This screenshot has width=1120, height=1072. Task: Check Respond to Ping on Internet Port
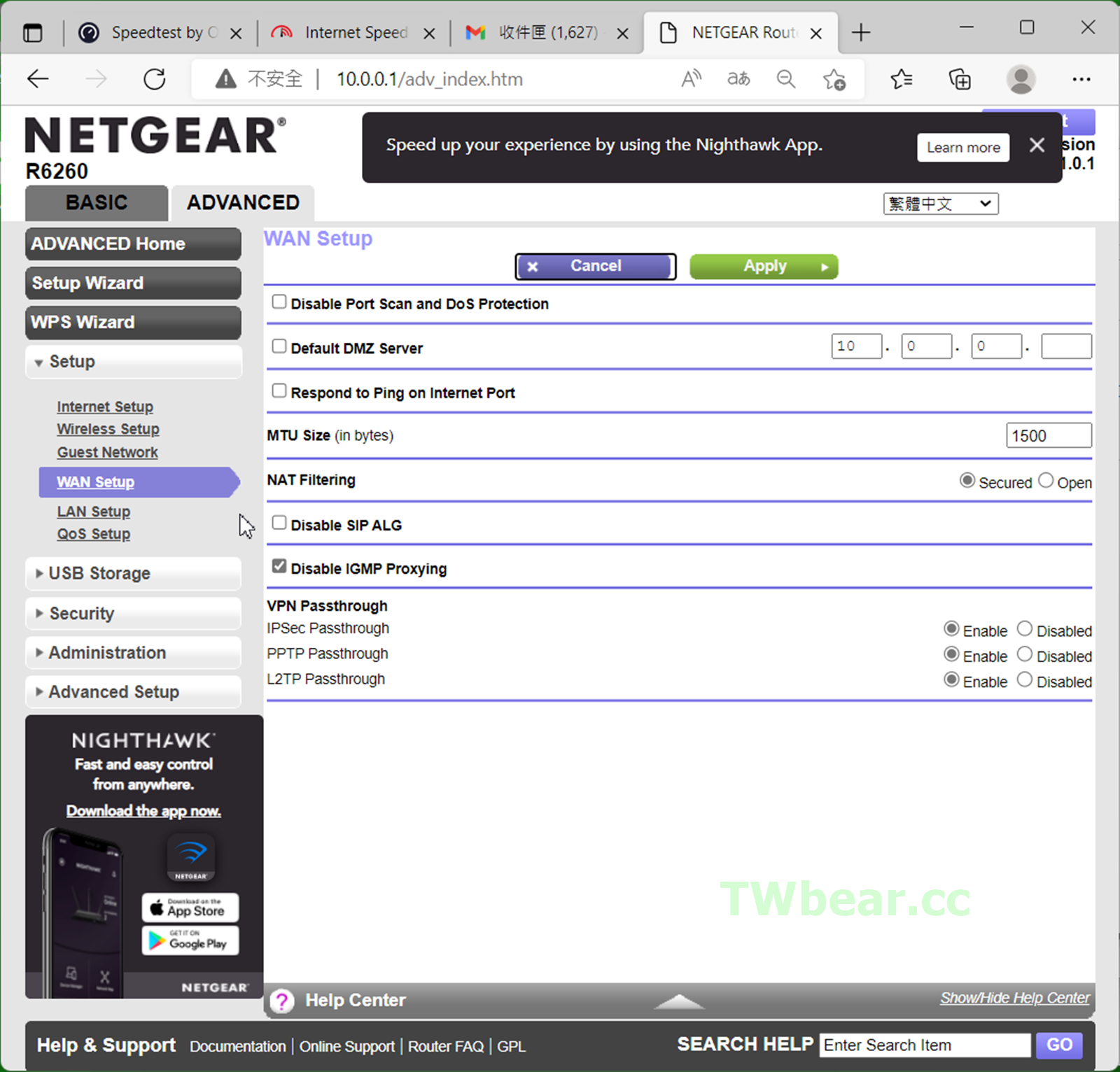279,390
